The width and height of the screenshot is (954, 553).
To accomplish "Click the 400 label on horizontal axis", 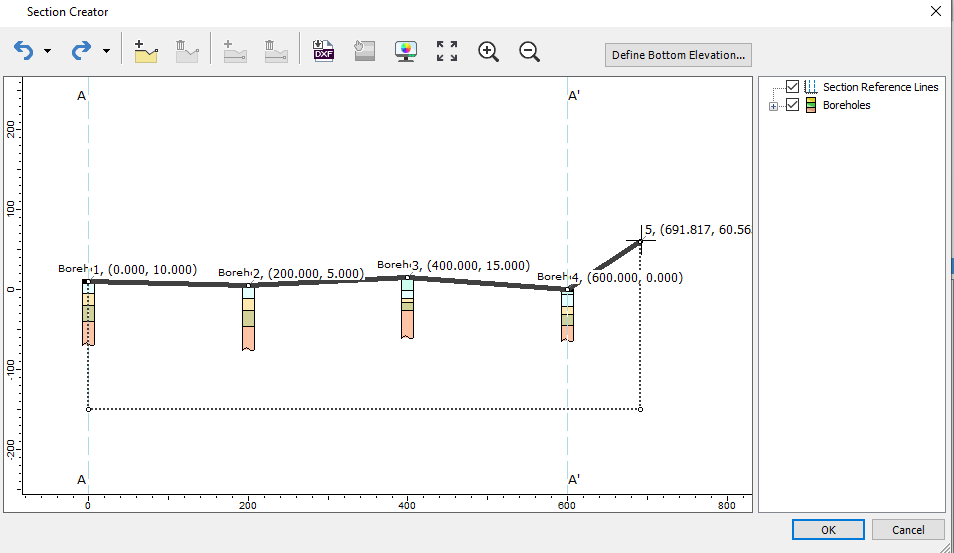I will [407, 506].
